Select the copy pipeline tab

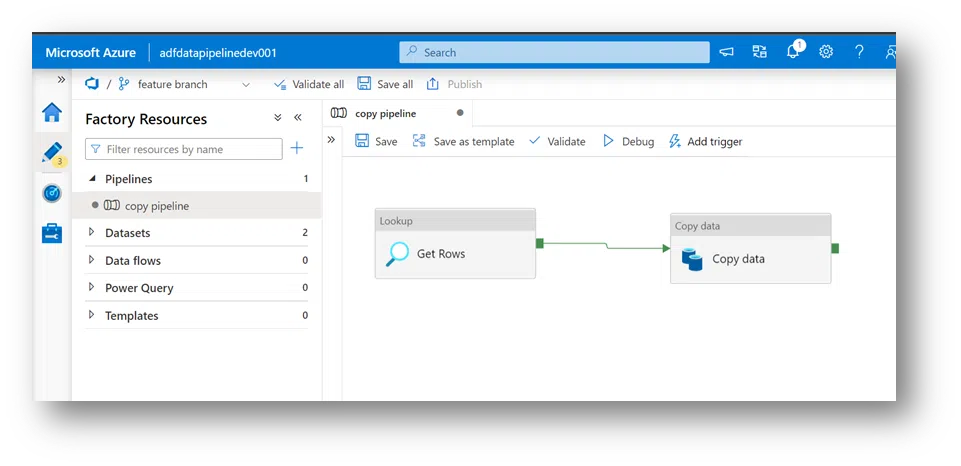385,114
